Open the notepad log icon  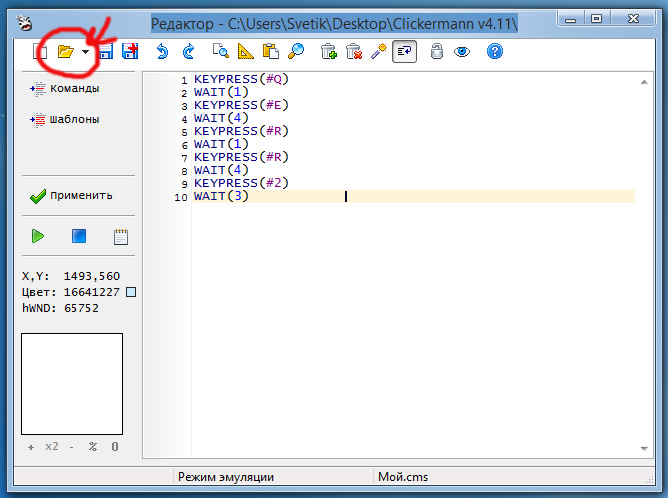pos(121,236)
